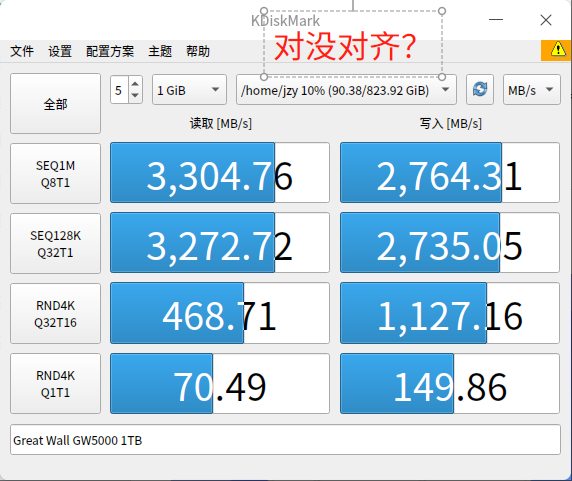Open the 主题 menu
572x481 pixels.
pos(160,51)
